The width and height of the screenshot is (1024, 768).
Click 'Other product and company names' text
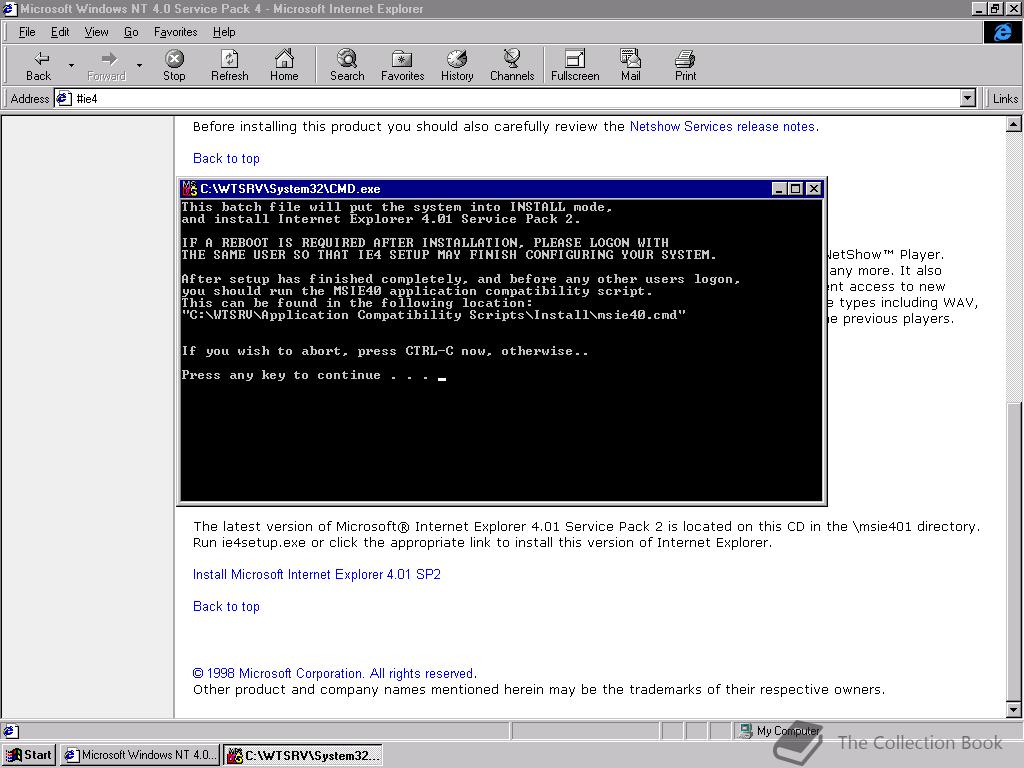point(539,690)
